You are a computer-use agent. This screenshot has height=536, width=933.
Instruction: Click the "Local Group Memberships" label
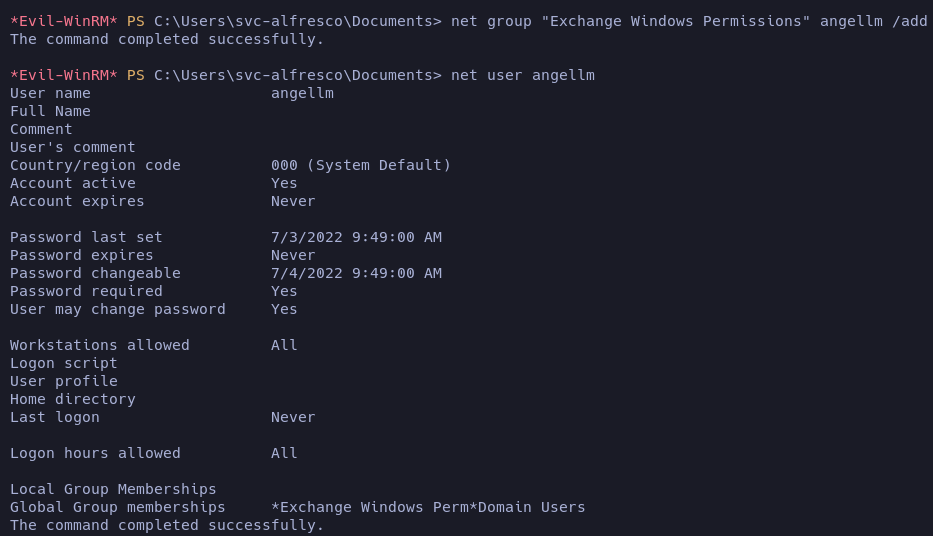[x=113, y=489]
